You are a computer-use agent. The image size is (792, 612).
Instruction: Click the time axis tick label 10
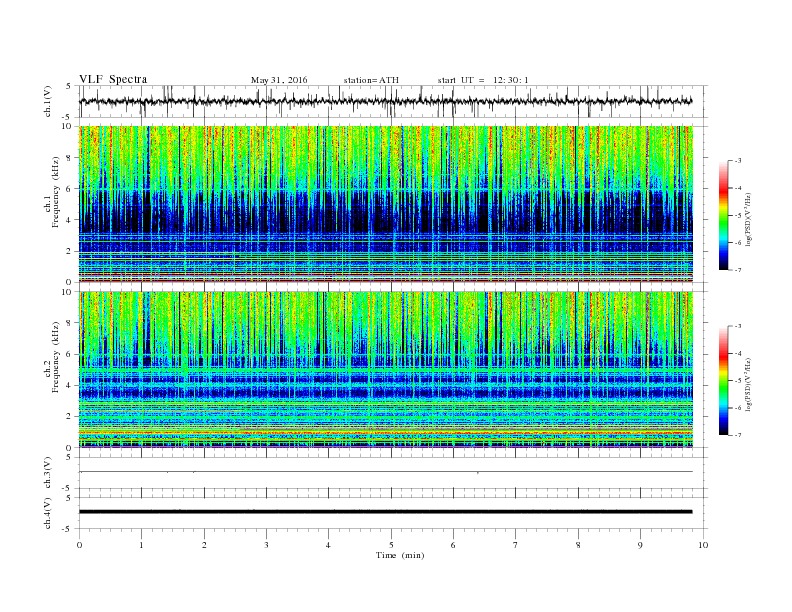pos(703,545)
